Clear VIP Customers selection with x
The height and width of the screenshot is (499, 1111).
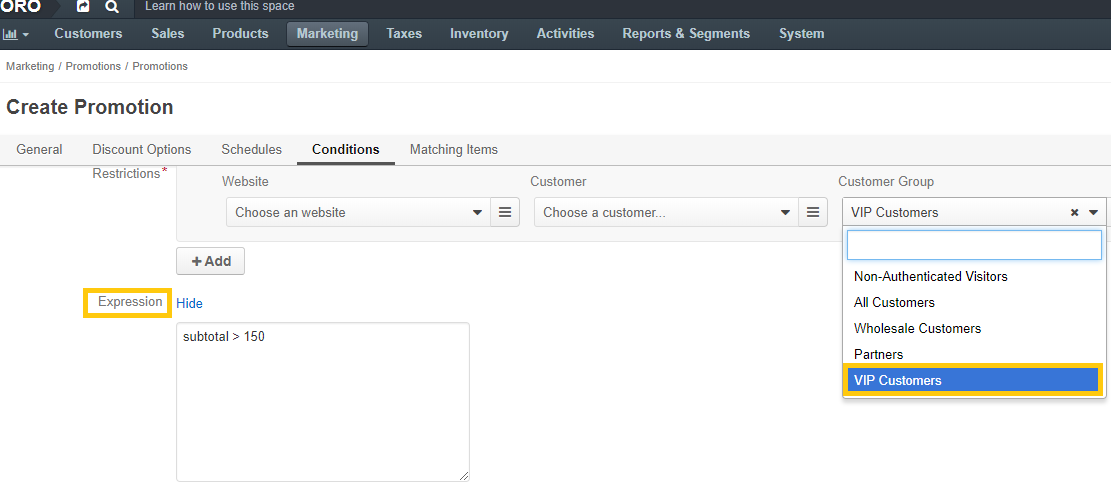1074,213
